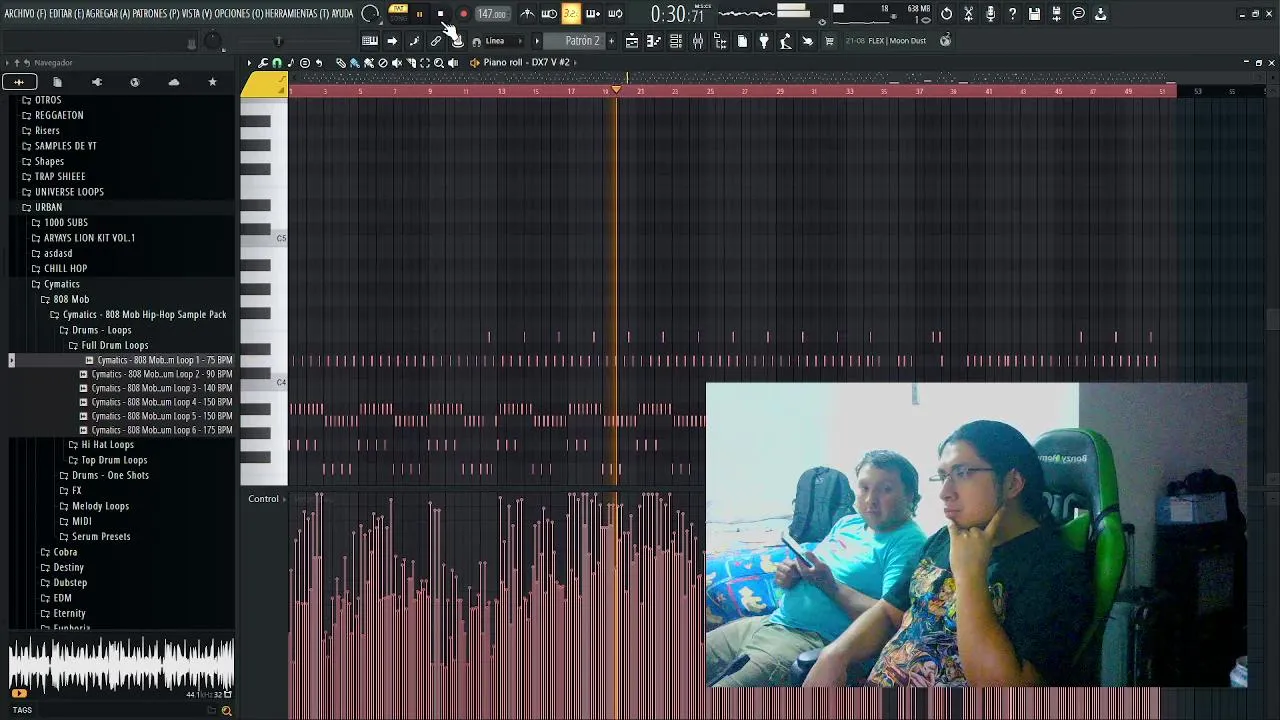Image resolution: width=1280 pixels, height=720 pixels.
Task: Select the piano roll draw pencil tool
Action: [340, 62]
